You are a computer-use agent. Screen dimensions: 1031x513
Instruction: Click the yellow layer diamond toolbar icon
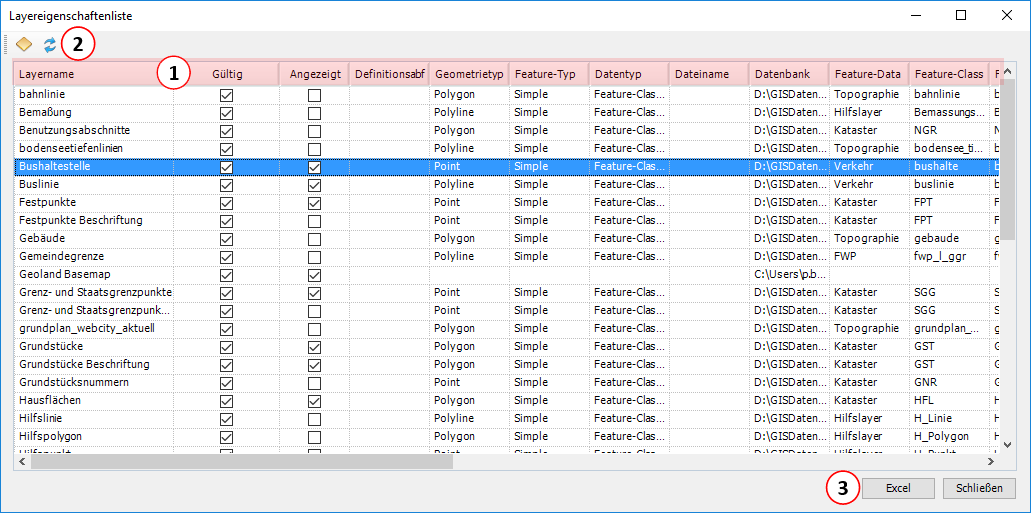[24, 45]
